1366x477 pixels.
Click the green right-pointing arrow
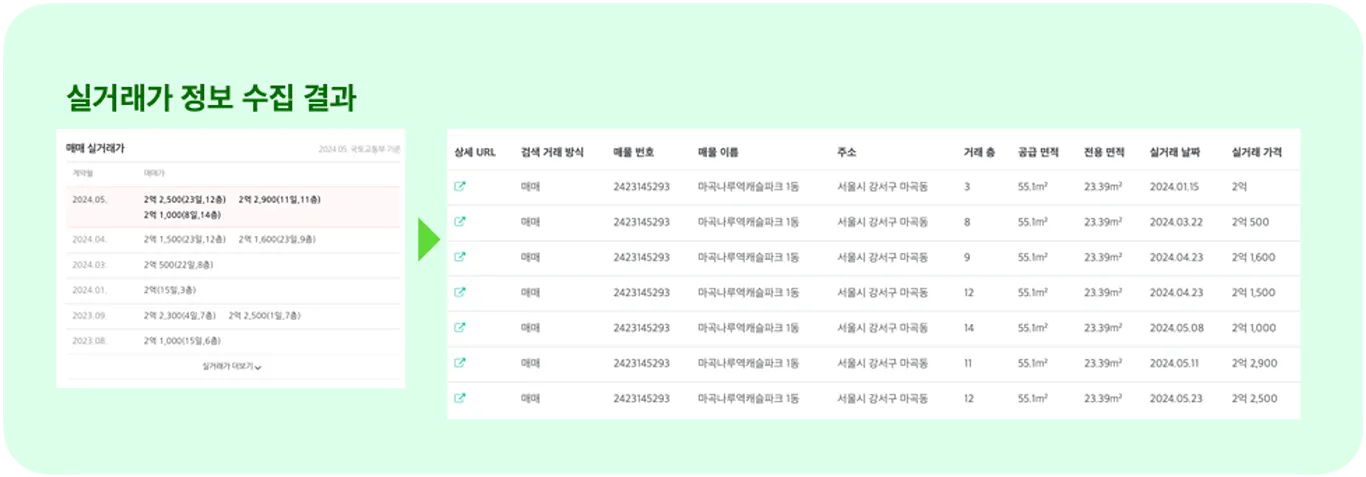428,241
